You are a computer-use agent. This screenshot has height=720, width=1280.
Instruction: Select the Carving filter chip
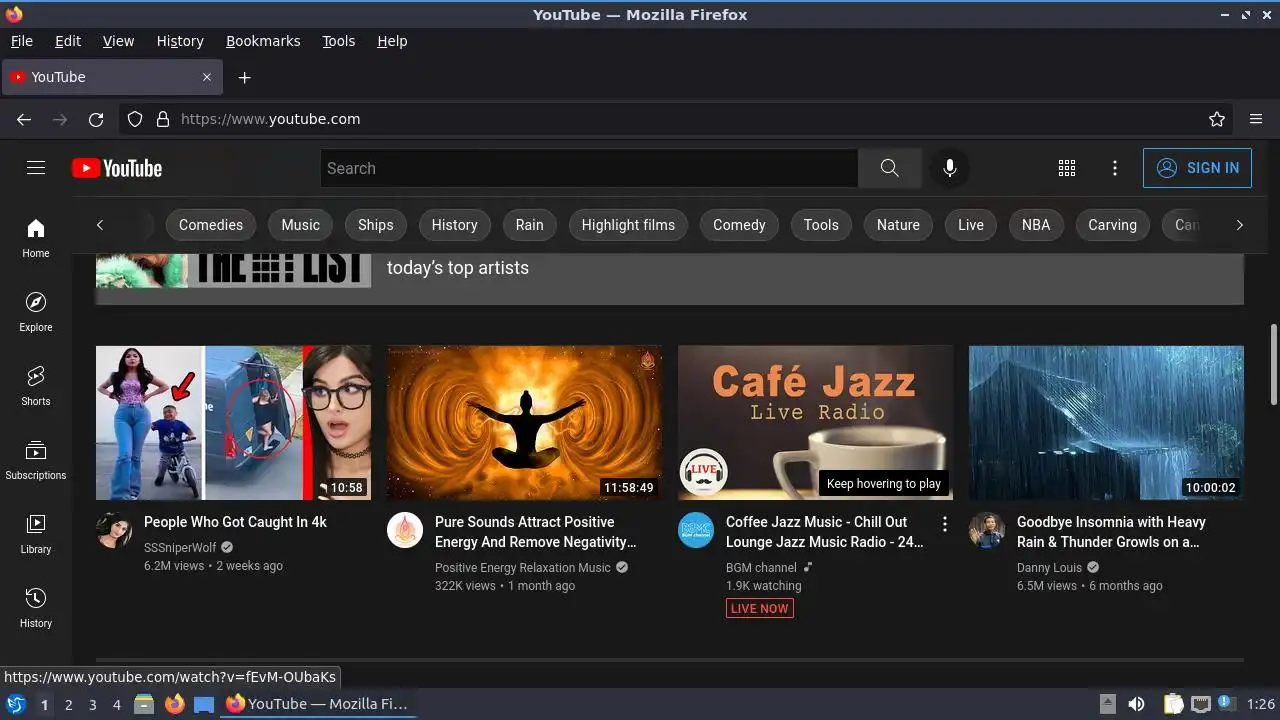[1113, 225]
